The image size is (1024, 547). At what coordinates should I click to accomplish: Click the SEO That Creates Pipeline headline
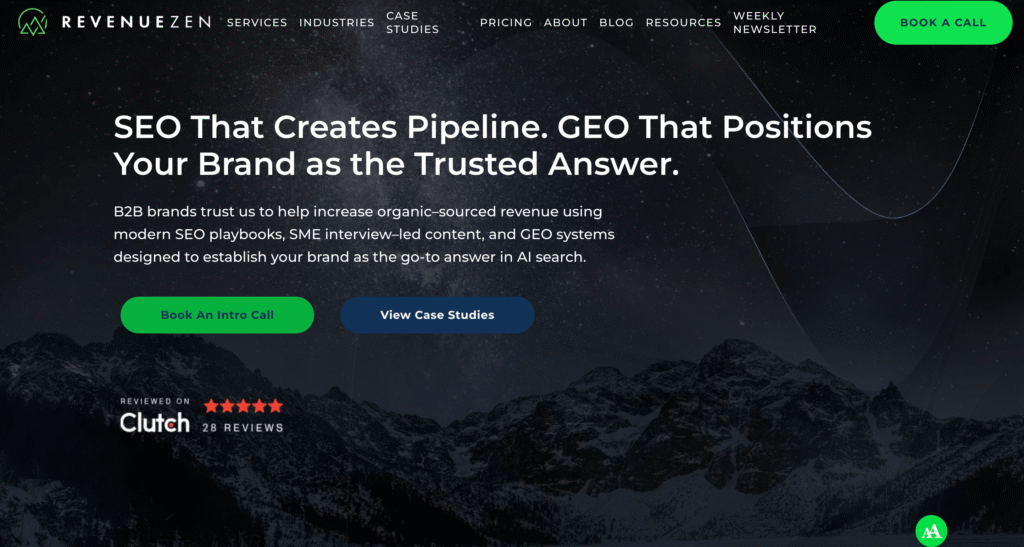(x=492, y=146)
